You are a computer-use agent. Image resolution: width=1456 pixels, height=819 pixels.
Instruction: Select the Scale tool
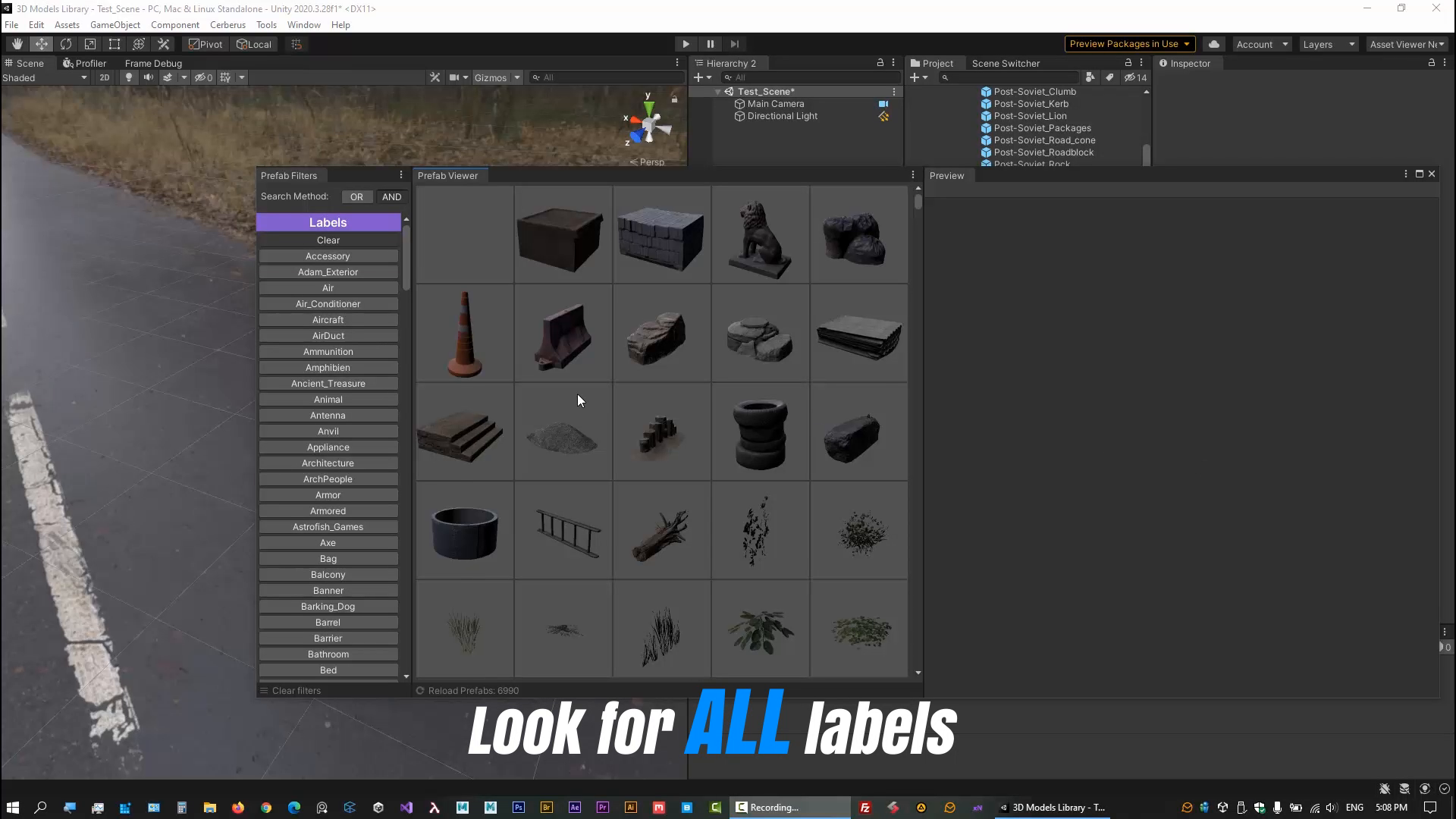[90, 44]
